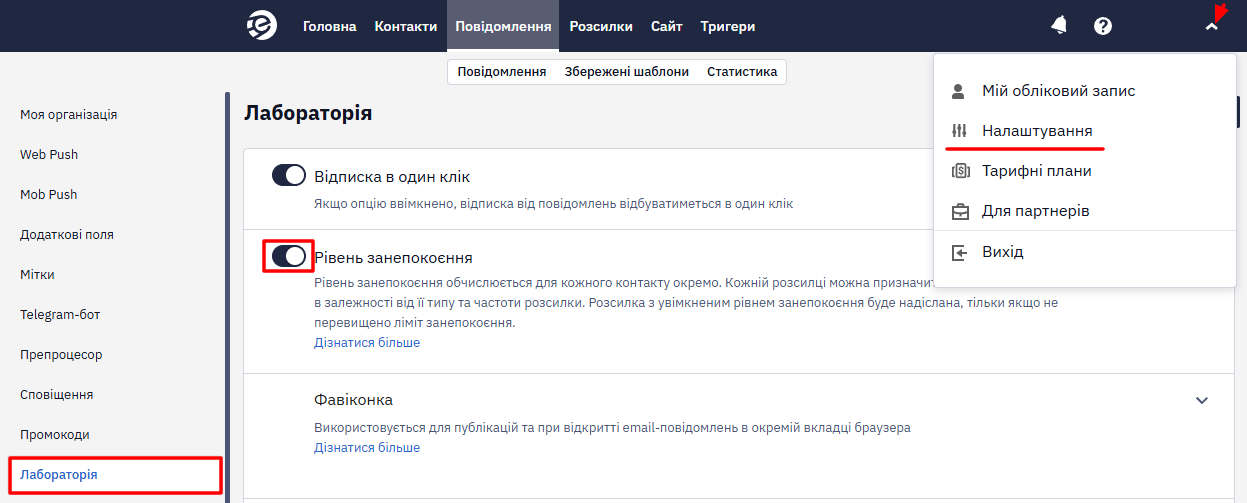The height and width of the screenshot is (503, 1247).
Task: Open Промокоди in the sidebar
Action: [x=55, y=435]
